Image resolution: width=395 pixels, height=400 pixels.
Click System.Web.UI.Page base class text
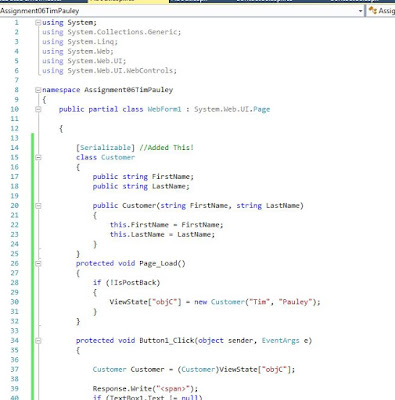coord(232,109)
